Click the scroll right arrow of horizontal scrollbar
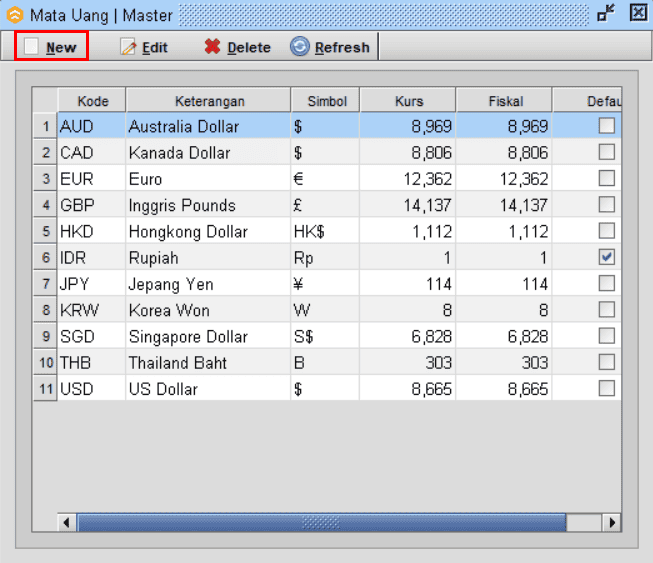Screen dimensions: 653x563 [612, 522]
